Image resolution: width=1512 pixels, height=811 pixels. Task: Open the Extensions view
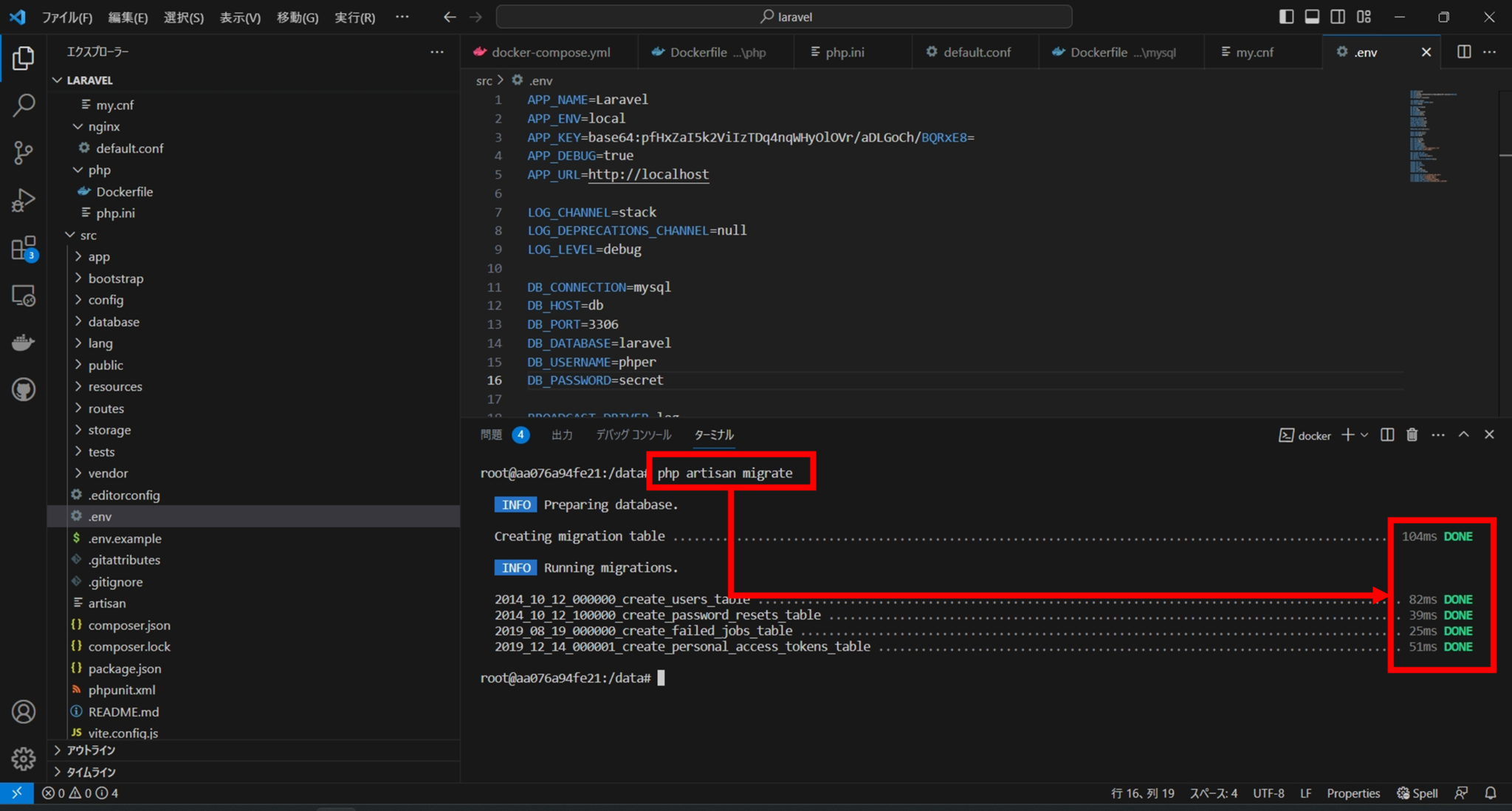[23, 247]
